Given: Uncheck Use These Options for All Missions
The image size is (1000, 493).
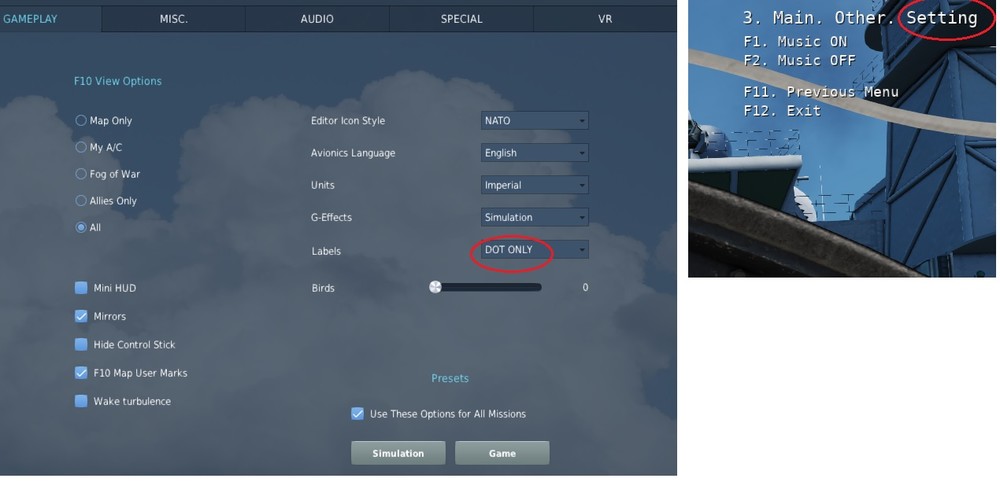Looking at the screenshot, I should 358,414.
